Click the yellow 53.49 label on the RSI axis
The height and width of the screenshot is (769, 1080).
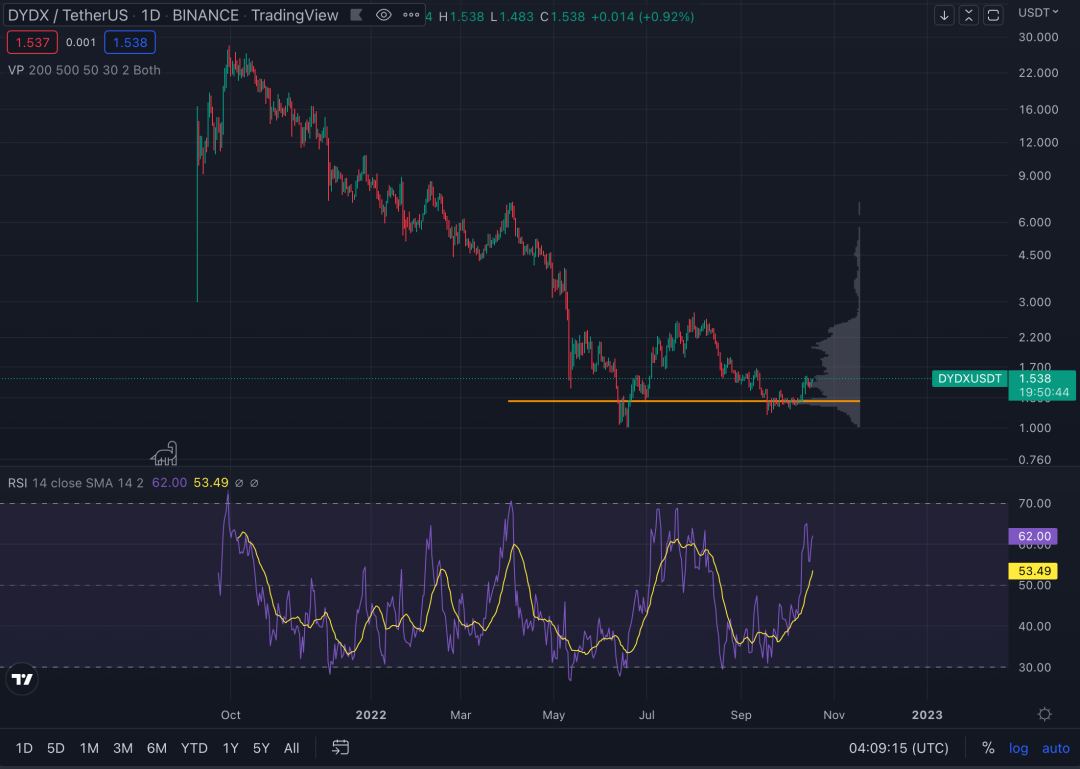[1033, 571]
